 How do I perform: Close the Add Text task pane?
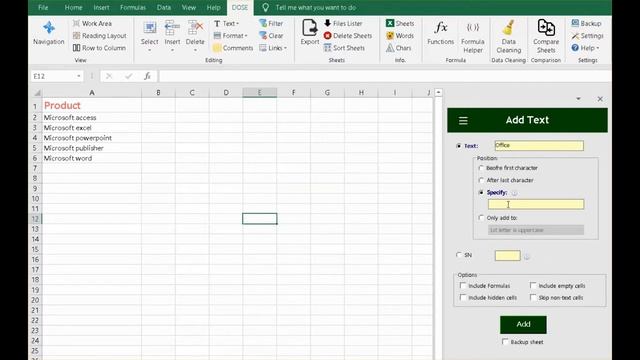[600, 99]
